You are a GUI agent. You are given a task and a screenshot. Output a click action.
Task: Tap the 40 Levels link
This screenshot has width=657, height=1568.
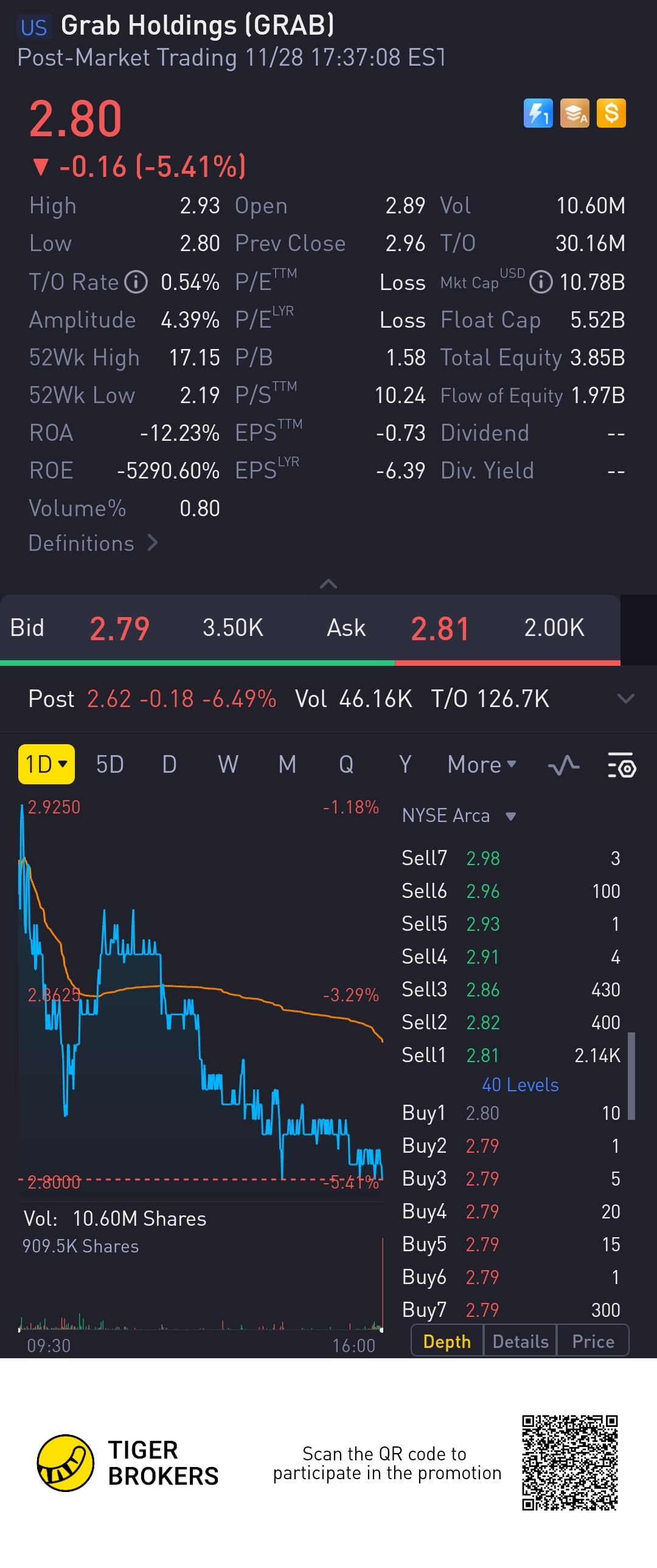[x=520, y=1085]
